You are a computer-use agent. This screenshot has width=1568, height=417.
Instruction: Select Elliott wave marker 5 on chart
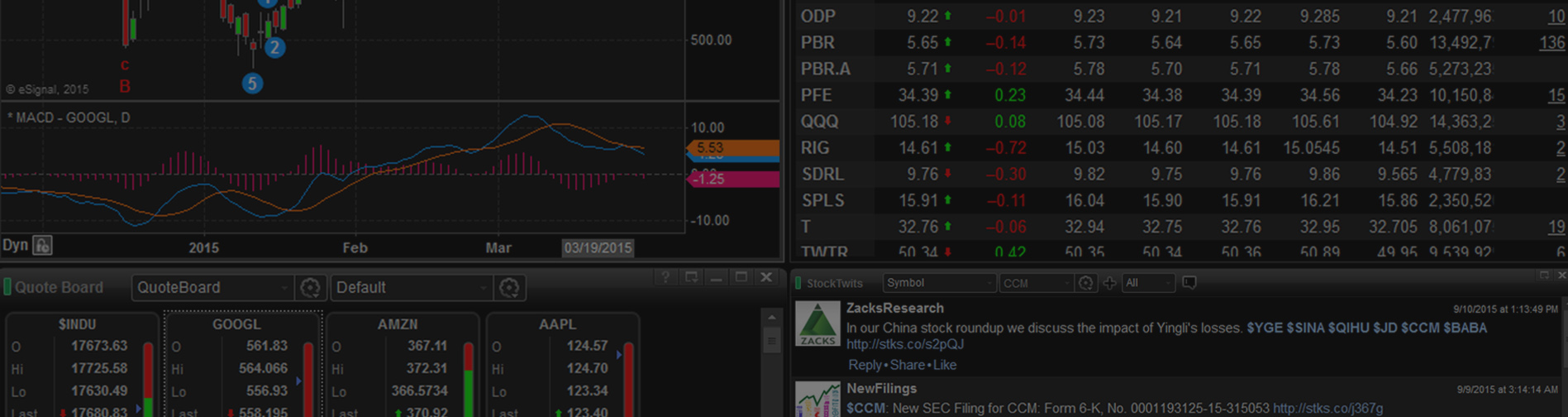pos(252,83)
